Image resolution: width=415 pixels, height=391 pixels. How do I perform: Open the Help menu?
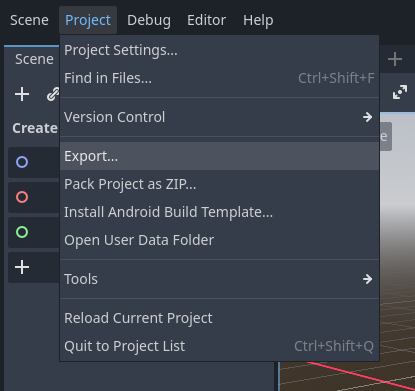(x=258, y=20)
